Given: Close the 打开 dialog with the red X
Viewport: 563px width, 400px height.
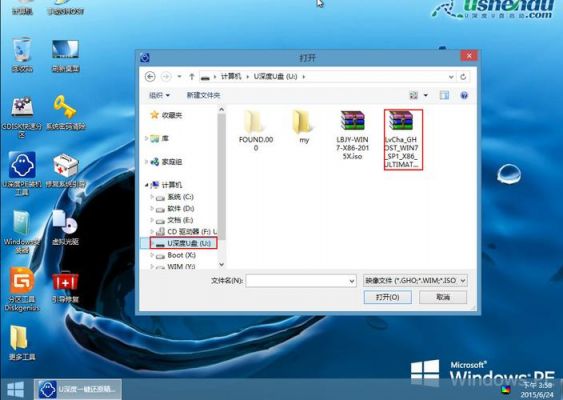Looking at the screenshot, I should (469, 56).
